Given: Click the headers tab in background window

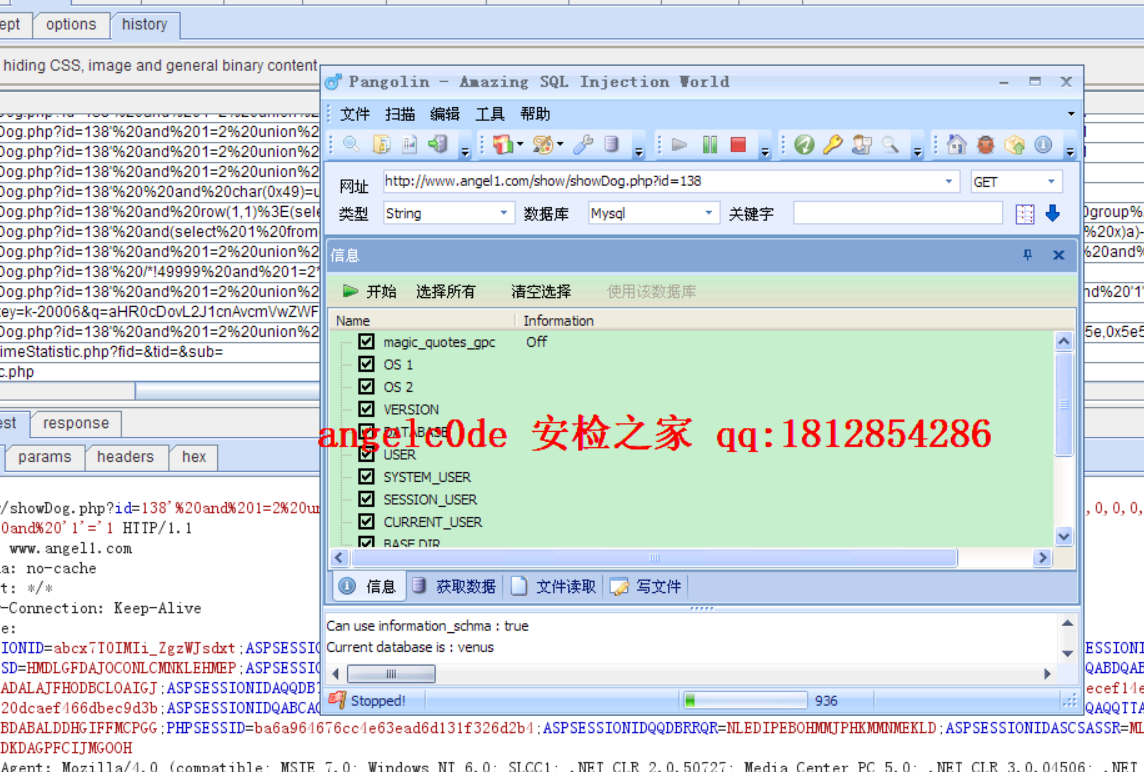Looking at the screenshot, I should pos(125,457).
